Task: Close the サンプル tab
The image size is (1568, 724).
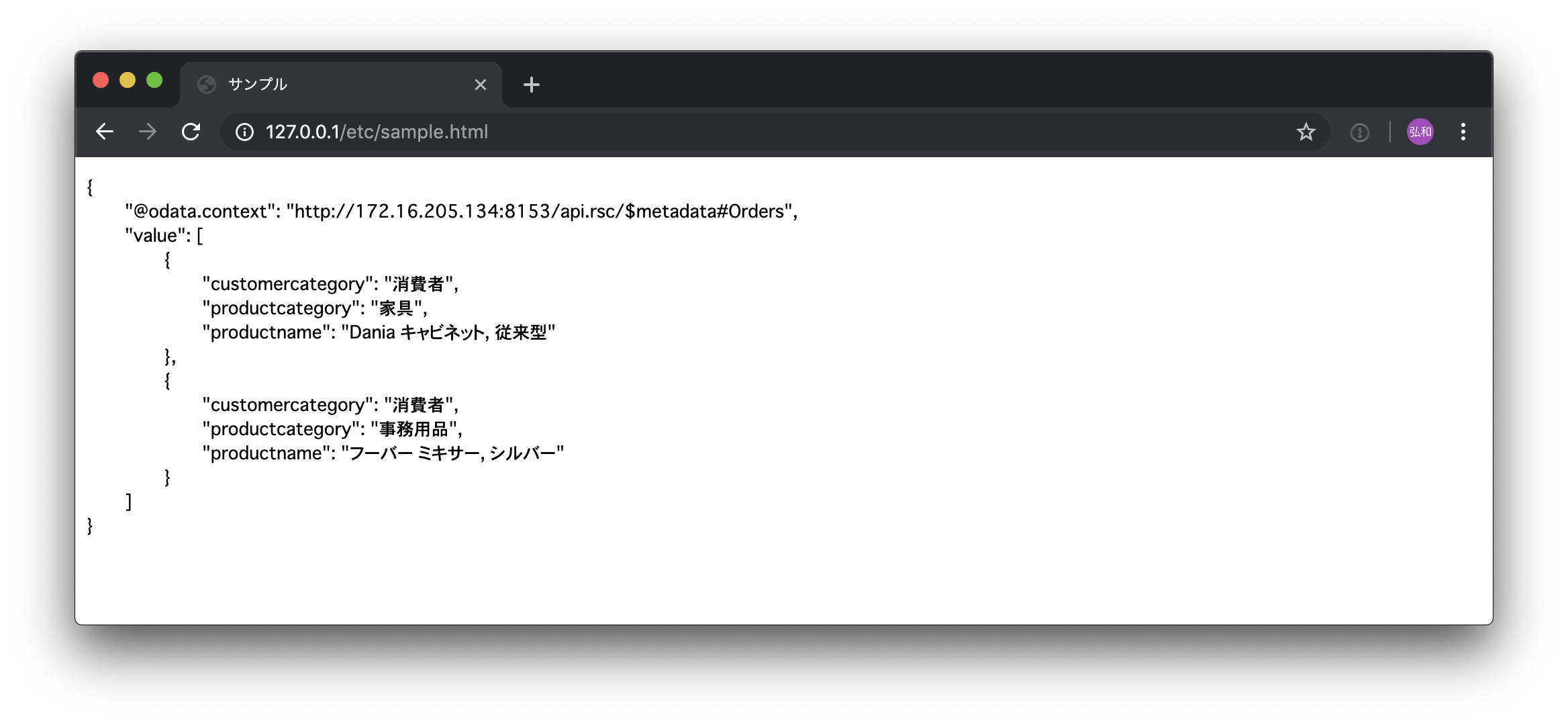Action: tap(480, 84)
